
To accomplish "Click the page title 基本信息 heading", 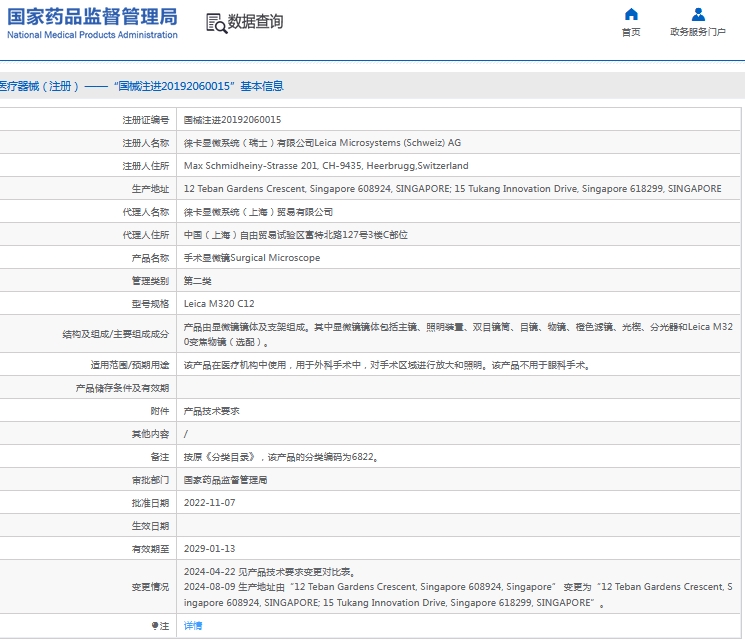I will pos(262,86).
